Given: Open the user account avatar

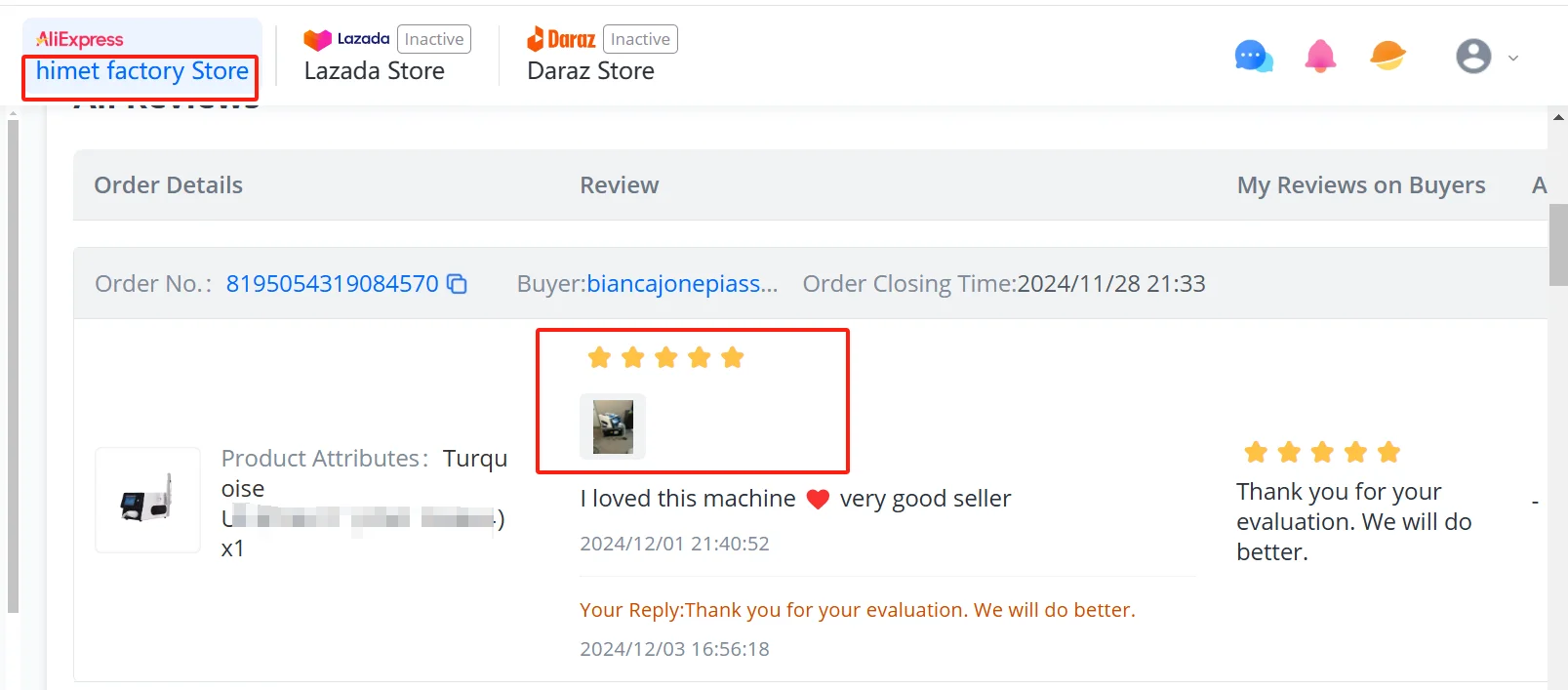Looking at the screenshot, I should click(x=1473, y=57).
